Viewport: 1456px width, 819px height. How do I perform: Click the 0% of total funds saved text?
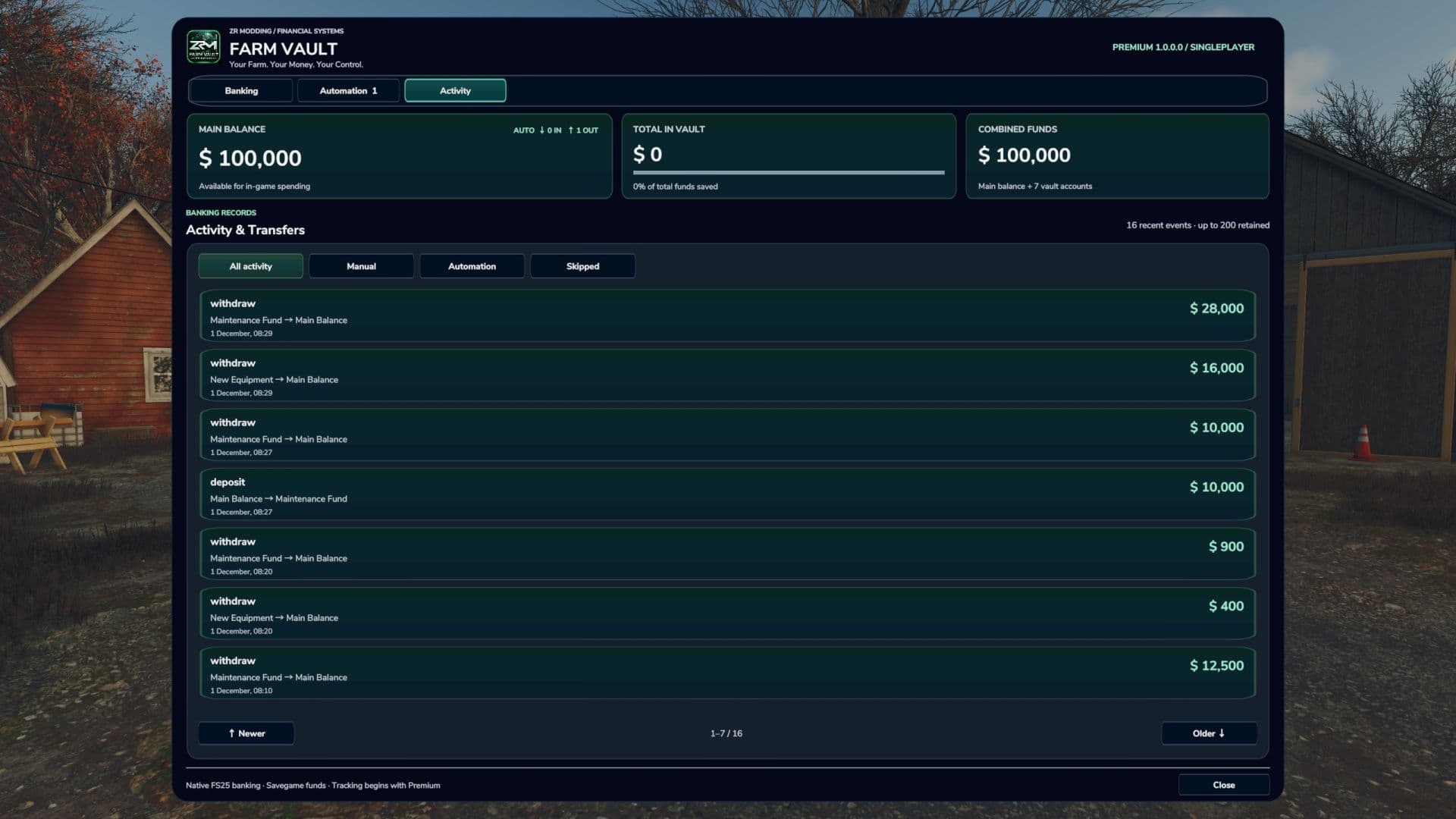[675, 187]
